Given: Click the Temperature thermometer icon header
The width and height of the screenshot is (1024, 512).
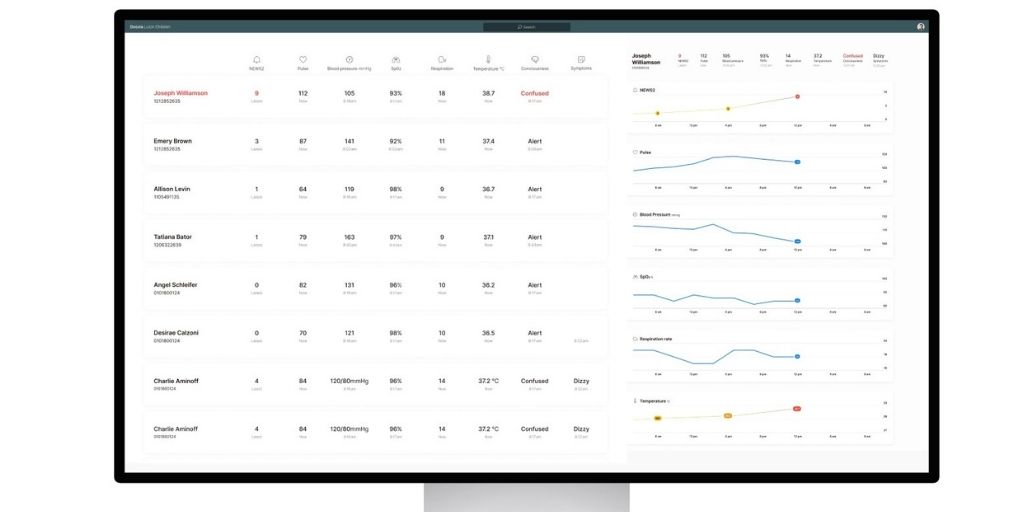Looking at the screenshot, I should point(488,60).
